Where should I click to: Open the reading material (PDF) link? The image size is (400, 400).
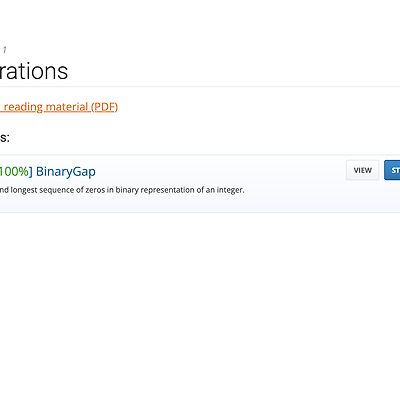tap(59, 107)
